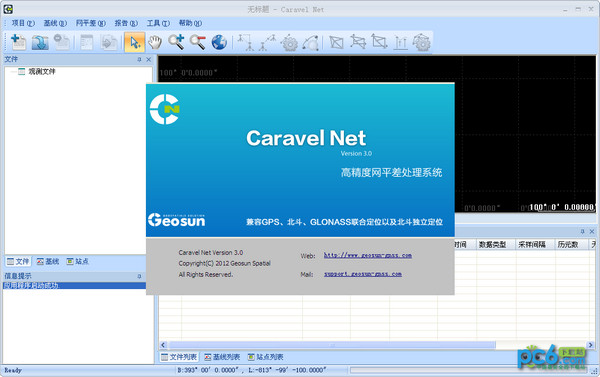The image size is (600, 377).
Task: Open the 帮助 menu
Action: pyautogui.click(x=190, y=23)
